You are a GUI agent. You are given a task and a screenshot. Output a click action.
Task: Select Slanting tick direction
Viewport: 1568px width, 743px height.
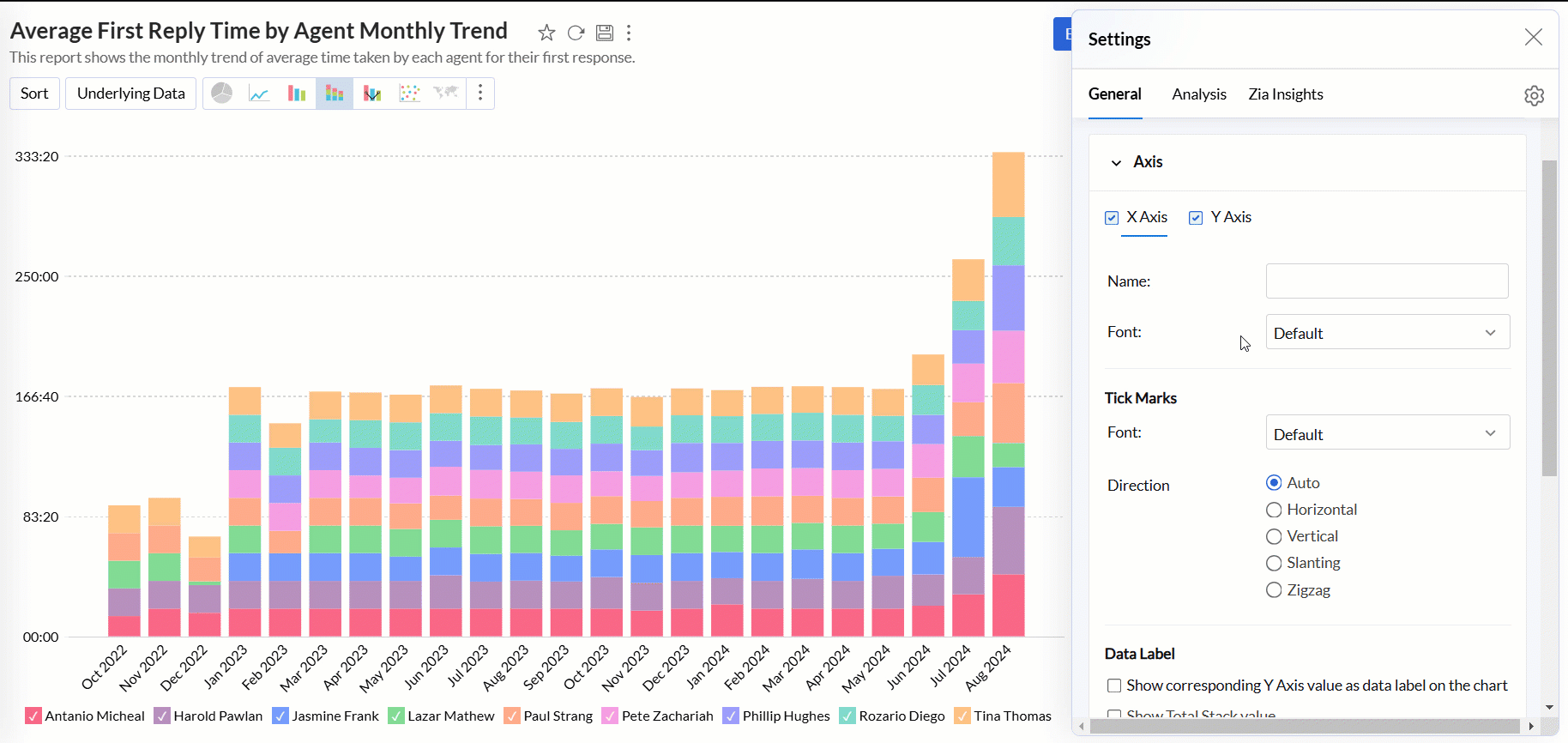point(1274,564)
